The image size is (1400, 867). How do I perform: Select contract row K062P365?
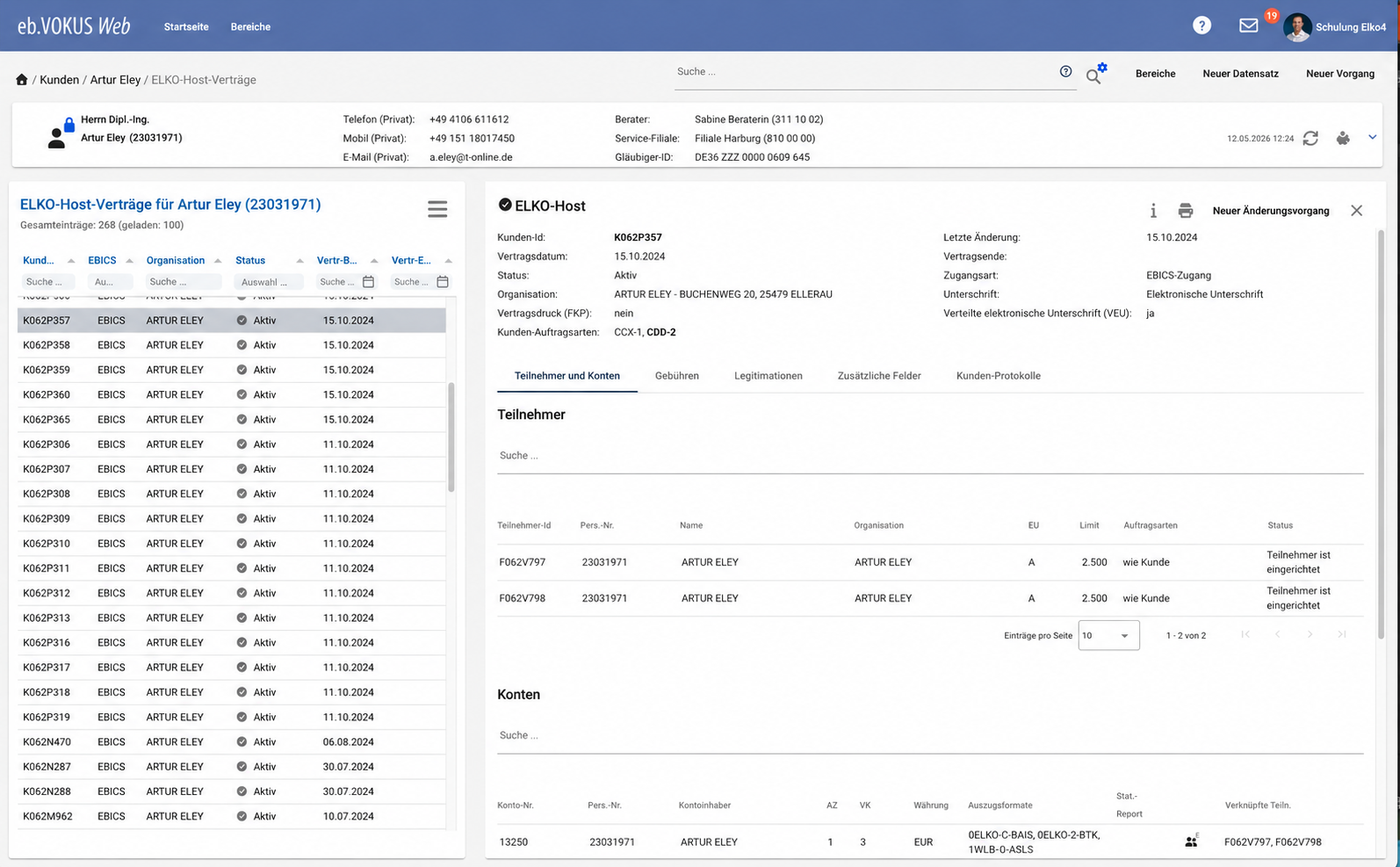232,420
